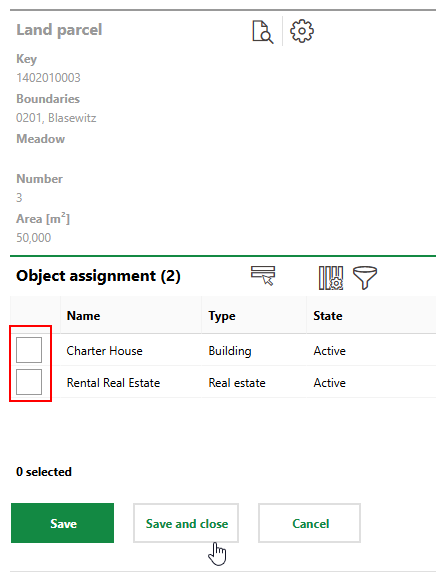Open the filter funnel icon
Image resolution: width=436 pixels, height=572 pixels.
pos(365,278)
